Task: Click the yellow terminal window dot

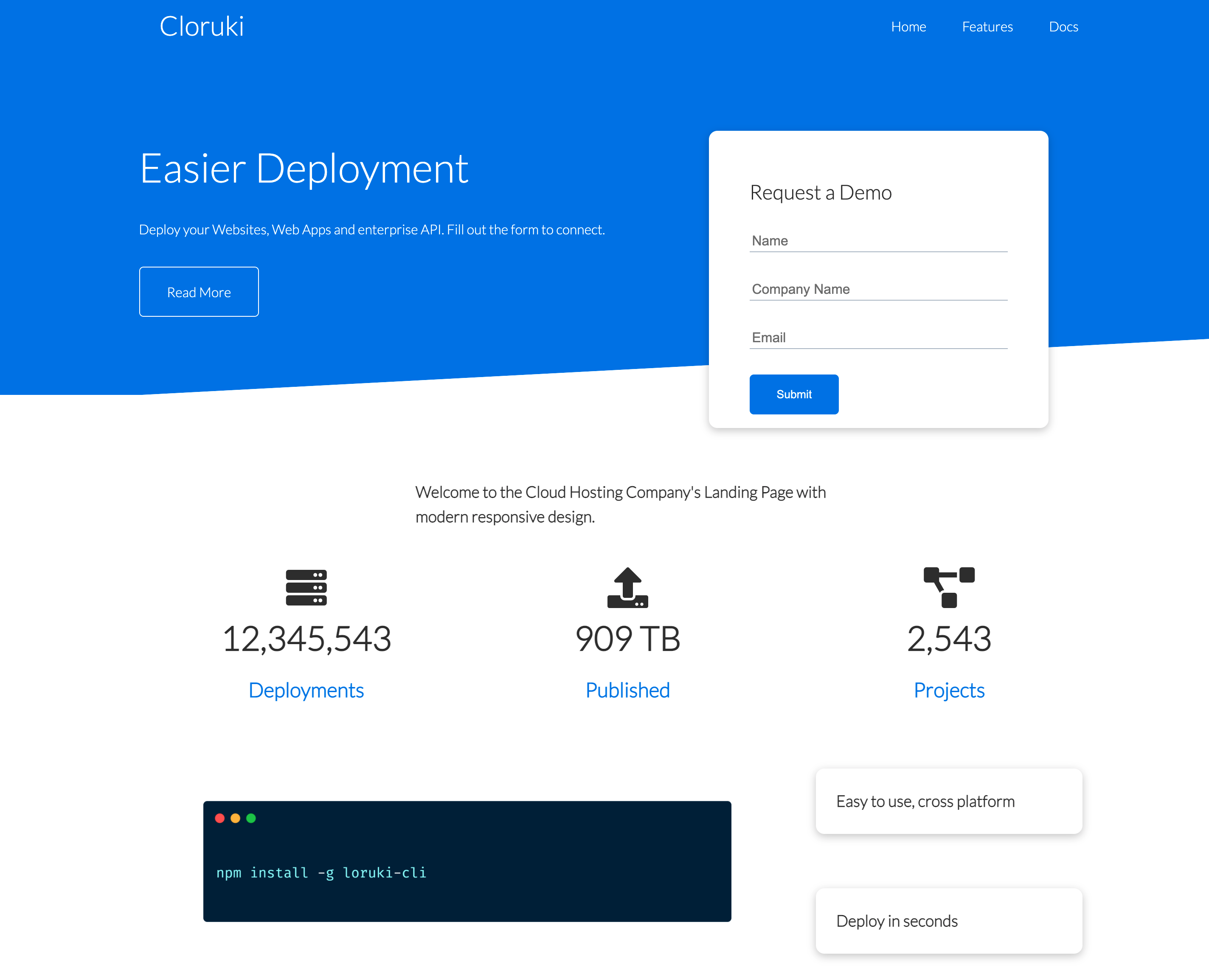Action: [x=235, y=818]
